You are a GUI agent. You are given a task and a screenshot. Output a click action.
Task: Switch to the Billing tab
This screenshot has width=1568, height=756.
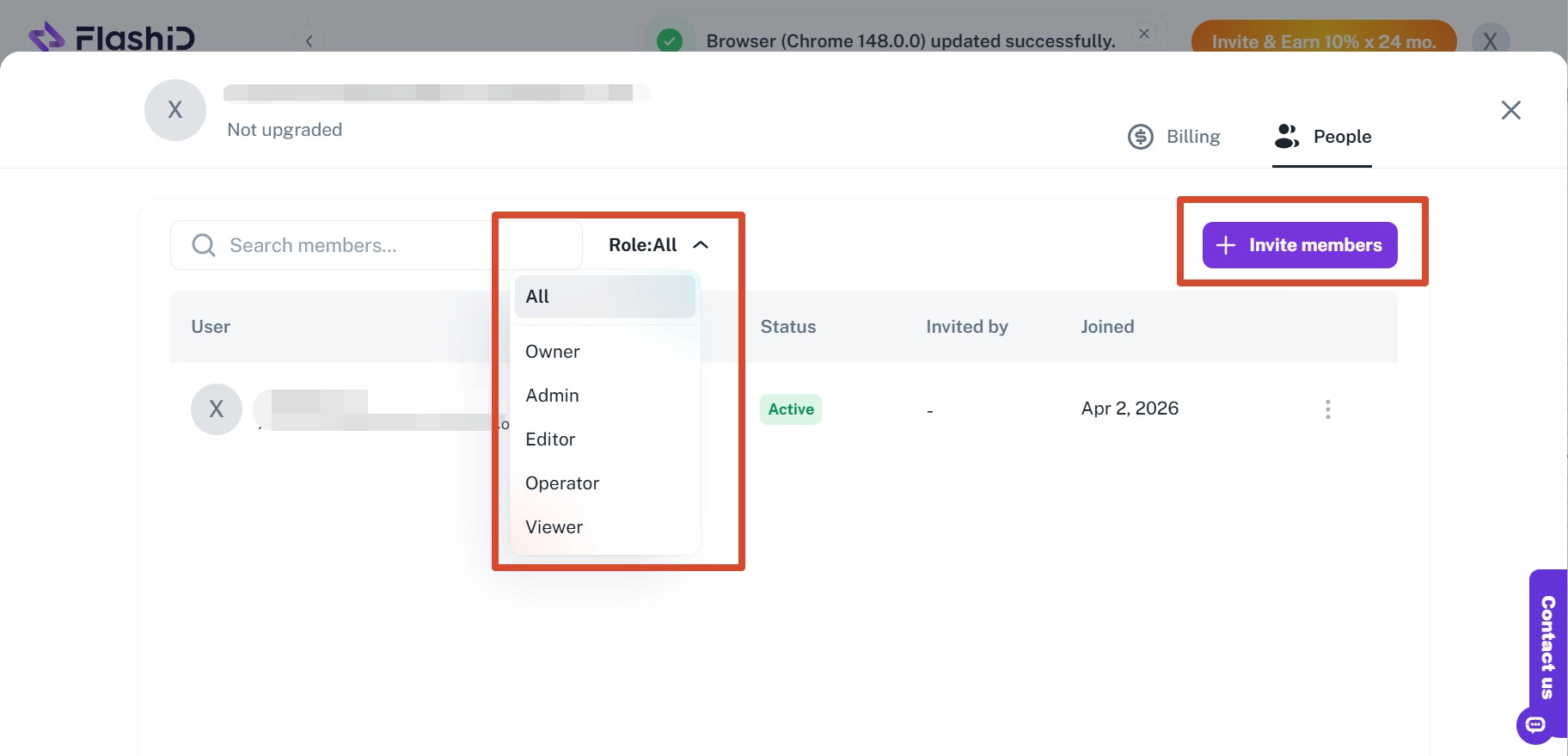[1174, 137]
